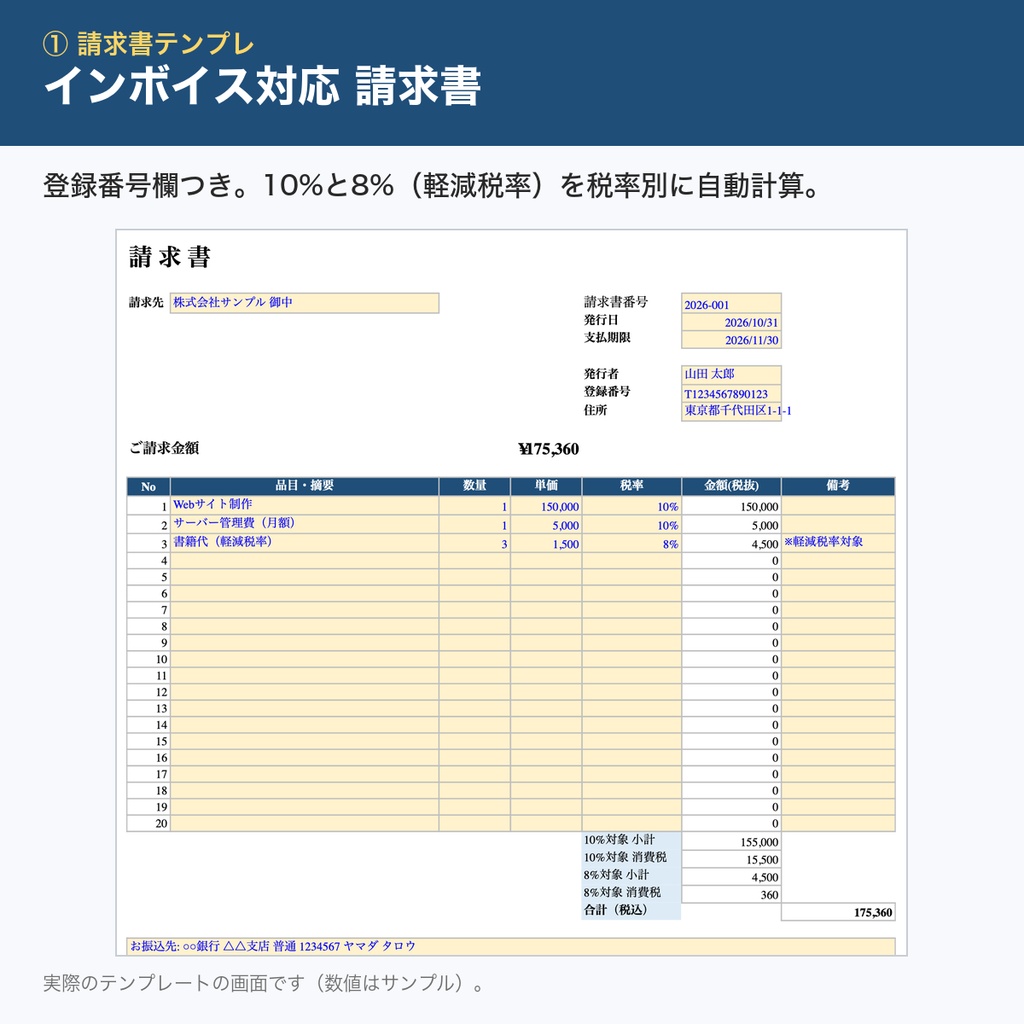Viewport: 1024px width, 1024px height.
Task: Click the 登録番号 label
Action: (607, 391)
